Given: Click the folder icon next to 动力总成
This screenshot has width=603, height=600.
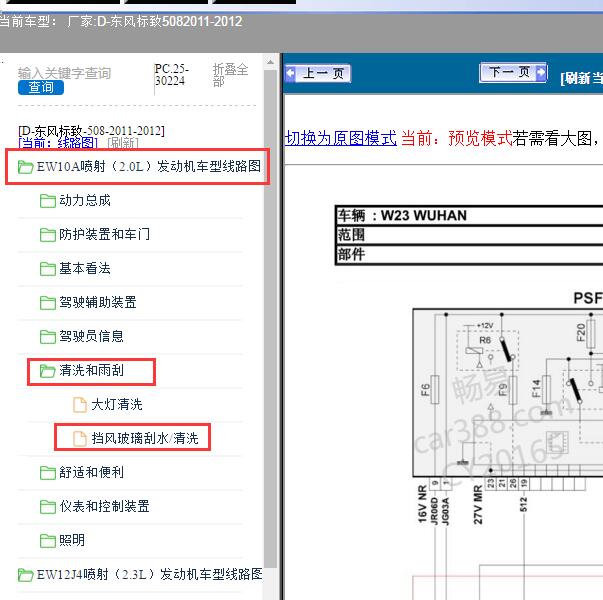Looking at the screenshot, I should [x=48, y=201].
